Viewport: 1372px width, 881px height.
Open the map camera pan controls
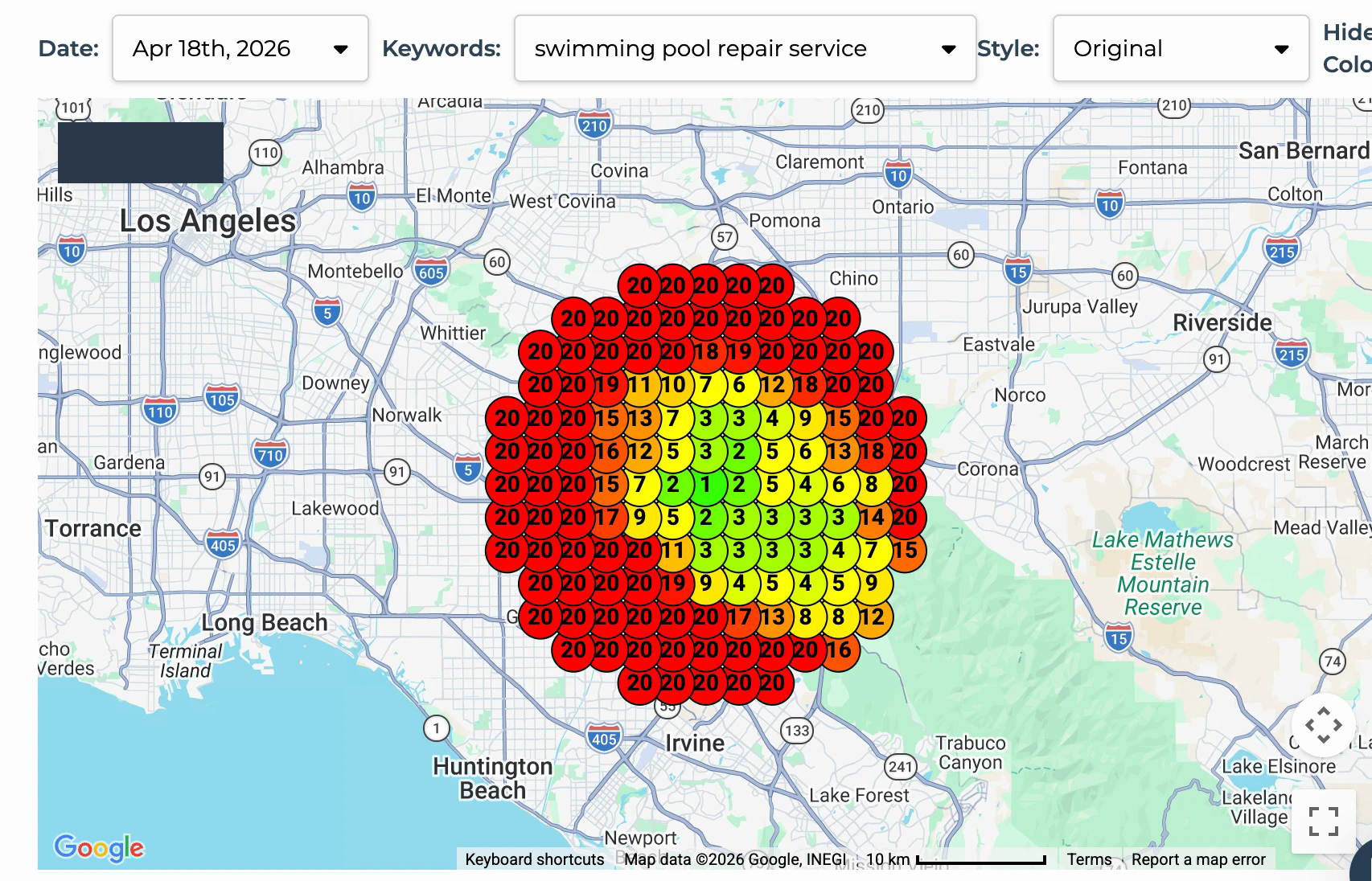coord(1323,725)
